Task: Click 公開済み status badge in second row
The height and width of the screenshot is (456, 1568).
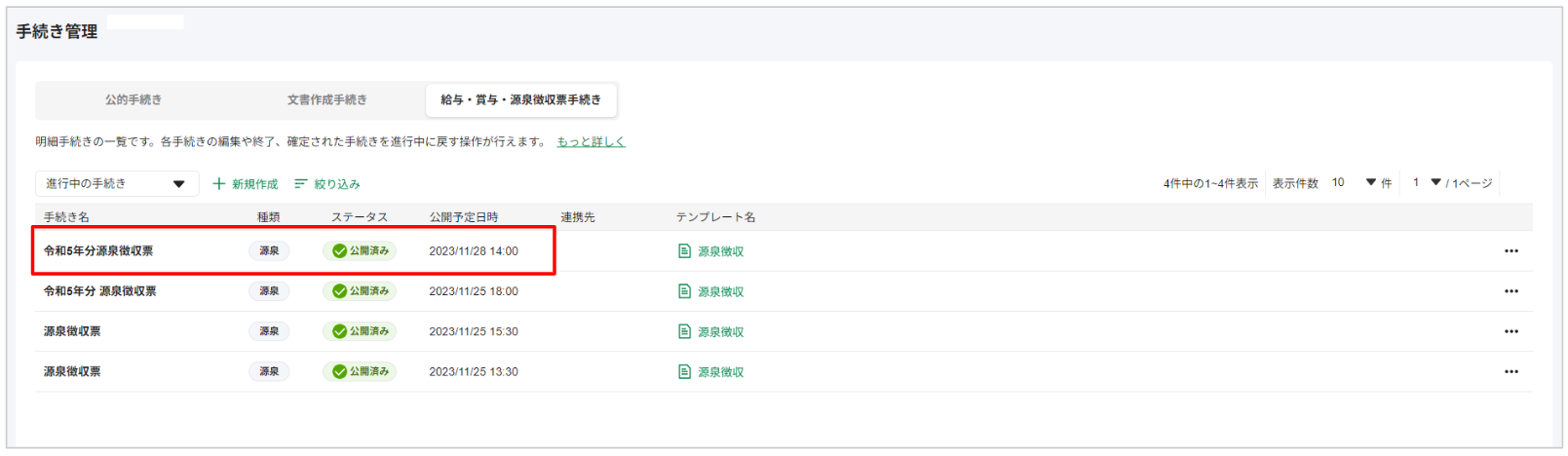Action: pyautogui.click(x=360, y=291)
